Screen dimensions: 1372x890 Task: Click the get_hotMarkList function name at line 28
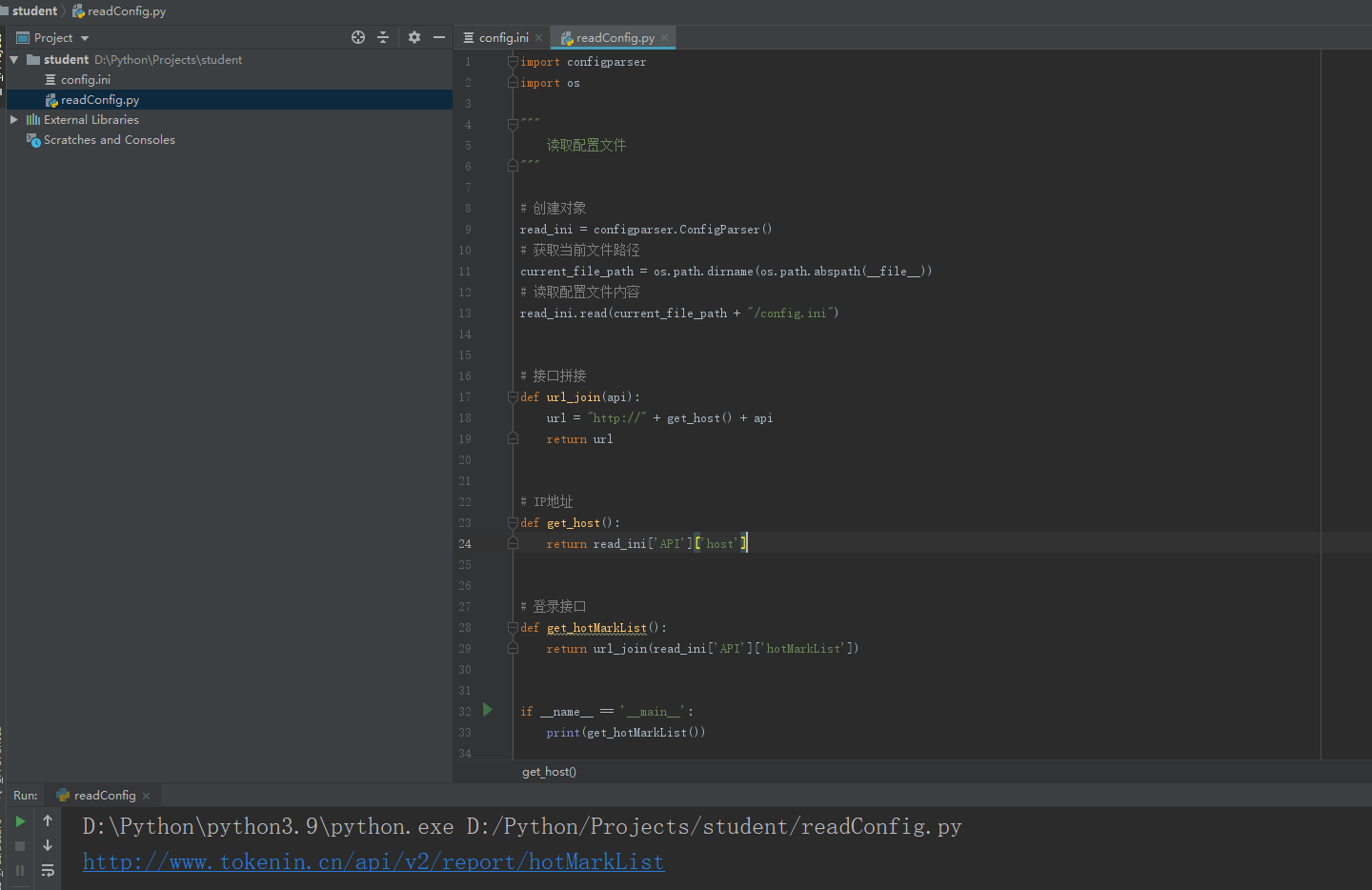point(596,628)
